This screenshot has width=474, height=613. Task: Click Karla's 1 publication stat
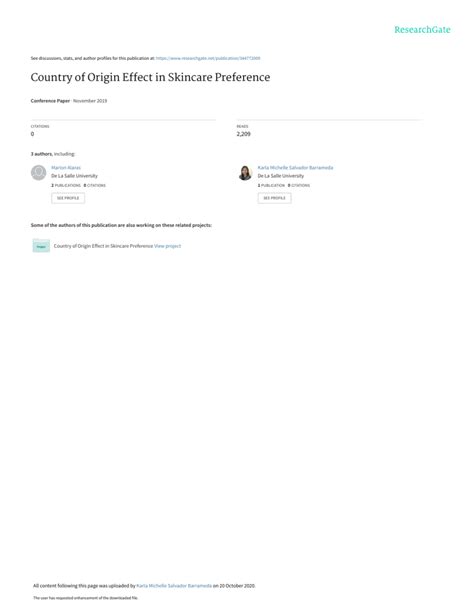[x=271, y=185]
